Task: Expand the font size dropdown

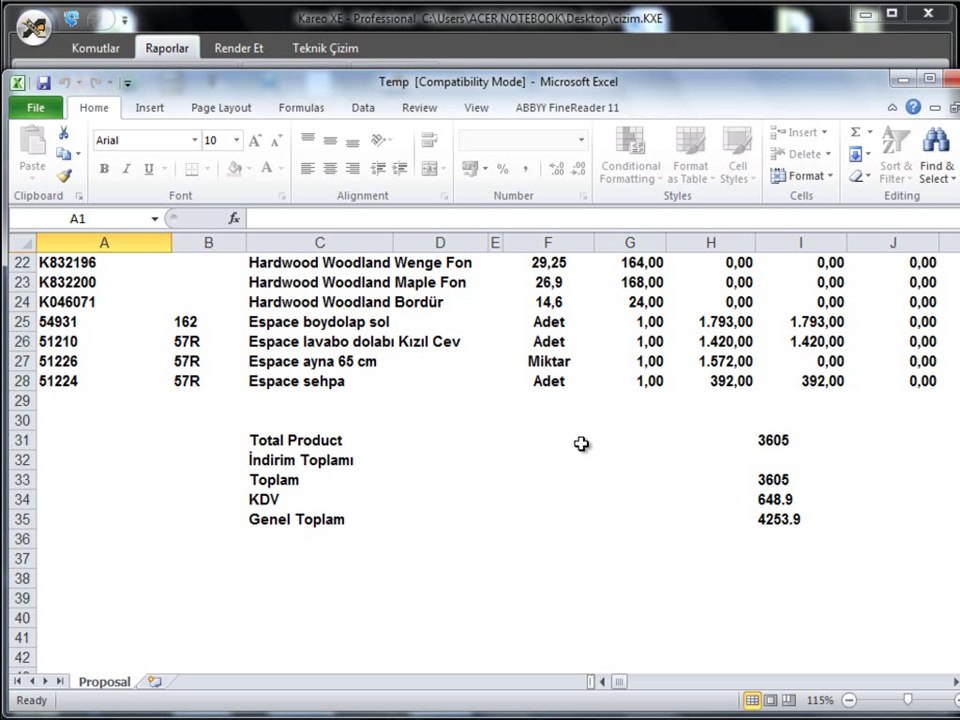Action: 236,140
